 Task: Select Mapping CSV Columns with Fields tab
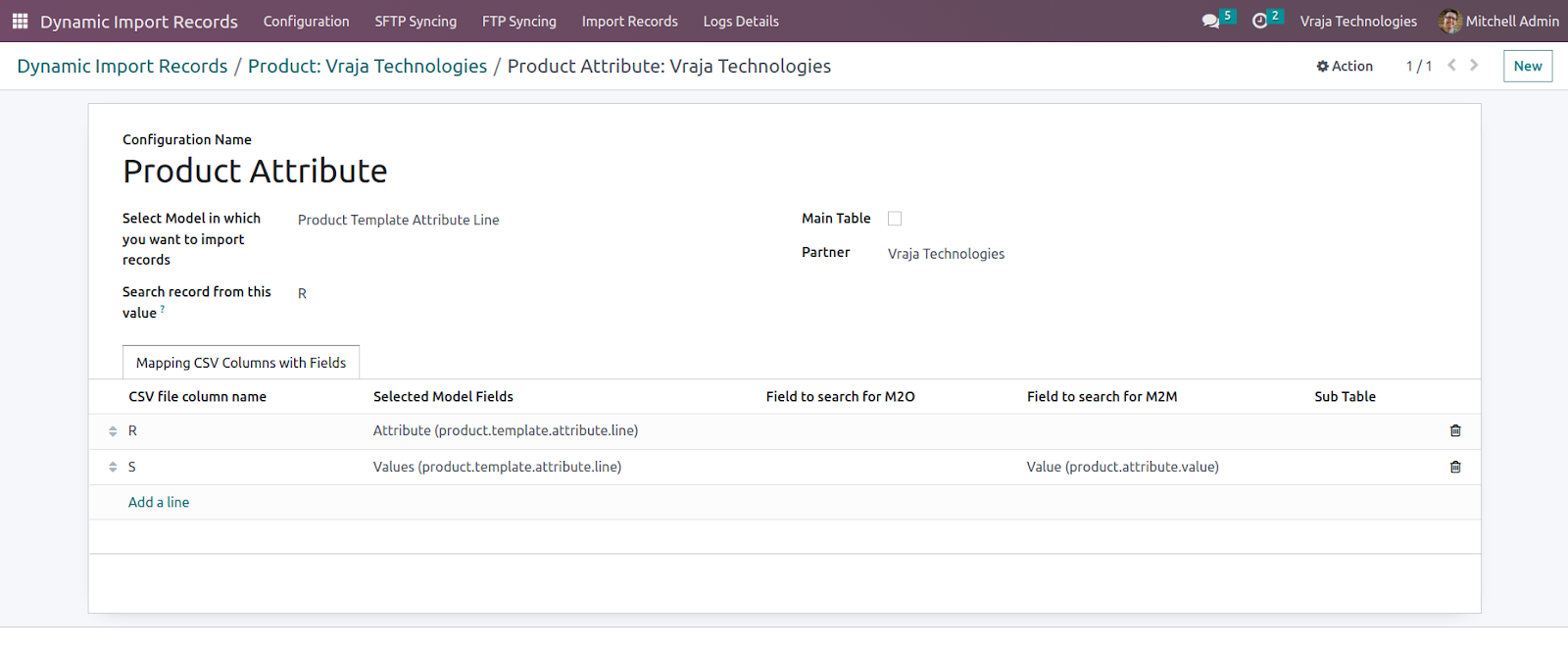(x=241, y=363)
